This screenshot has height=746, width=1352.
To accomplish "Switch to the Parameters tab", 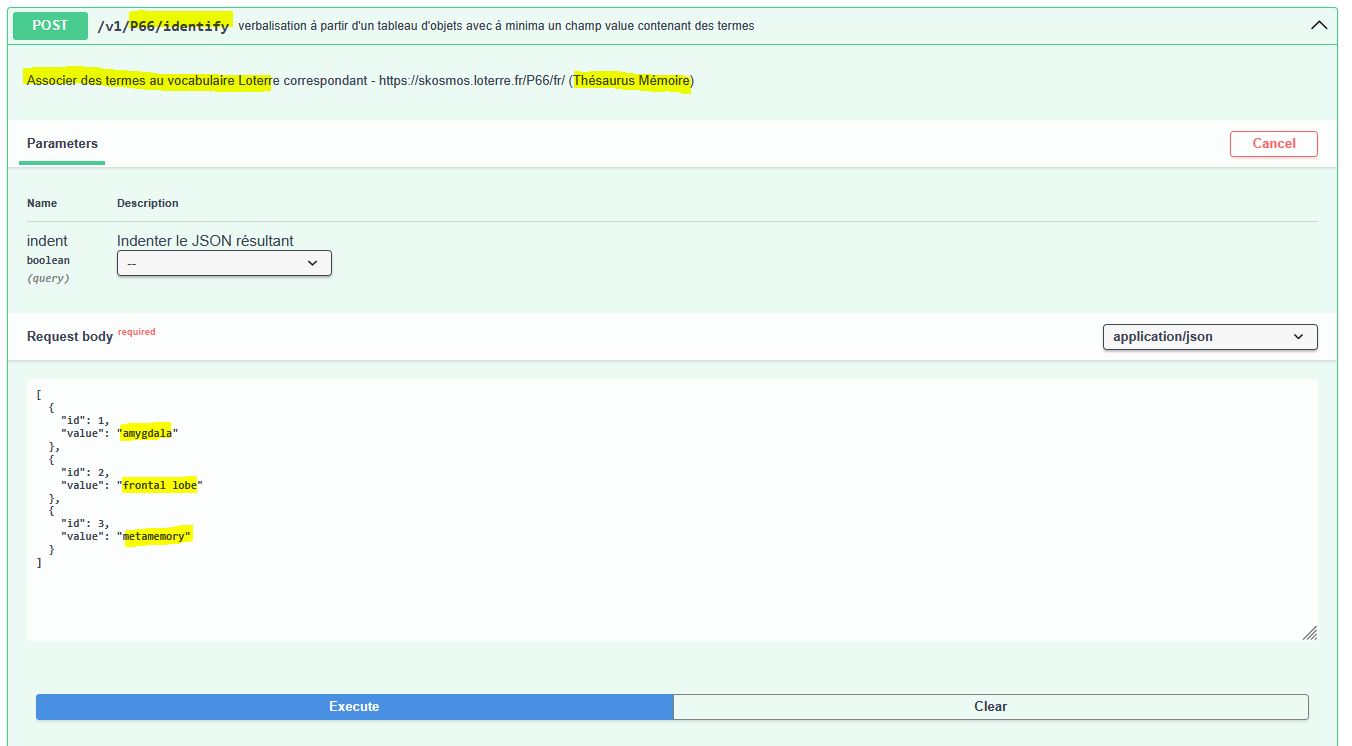I will (x=62, y=144).
